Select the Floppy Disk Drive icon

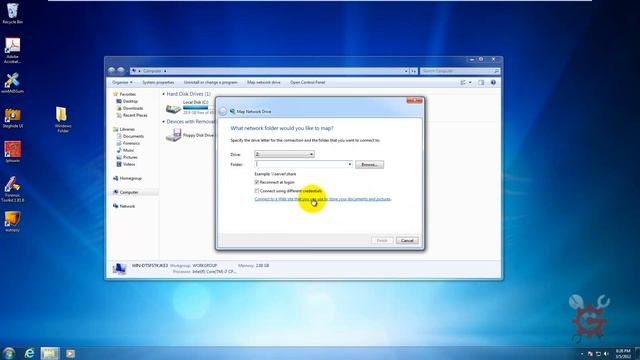point(173,135)
